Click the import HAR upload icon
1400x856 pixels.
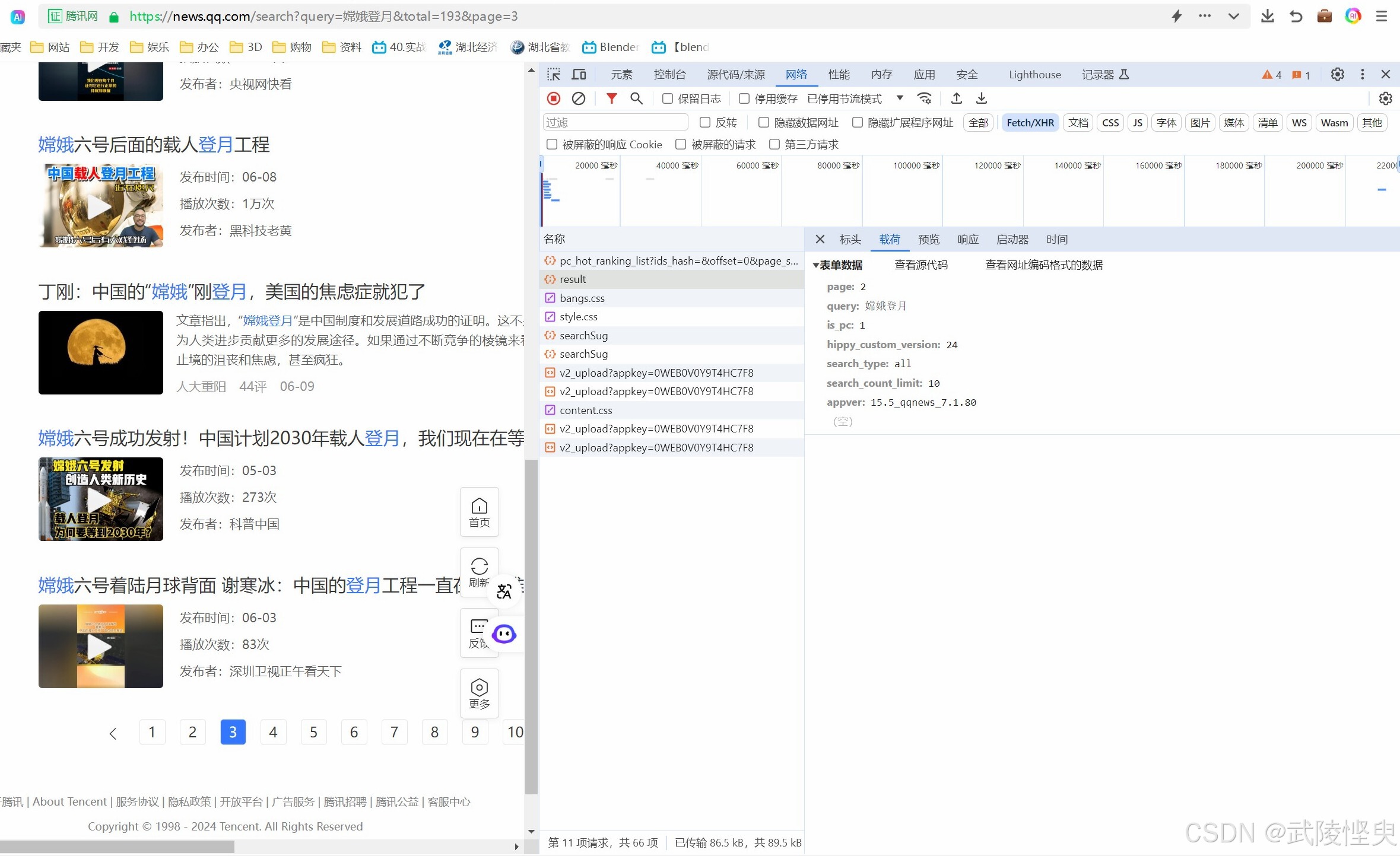click(x=957, y=98)
